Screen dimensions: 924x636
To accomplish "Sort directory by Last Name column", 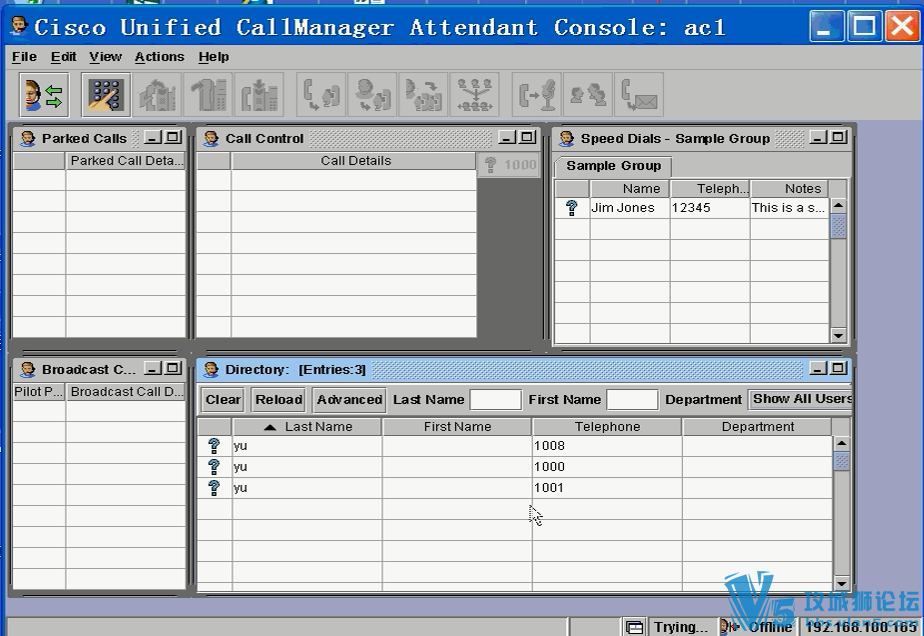I will [308, 427].
